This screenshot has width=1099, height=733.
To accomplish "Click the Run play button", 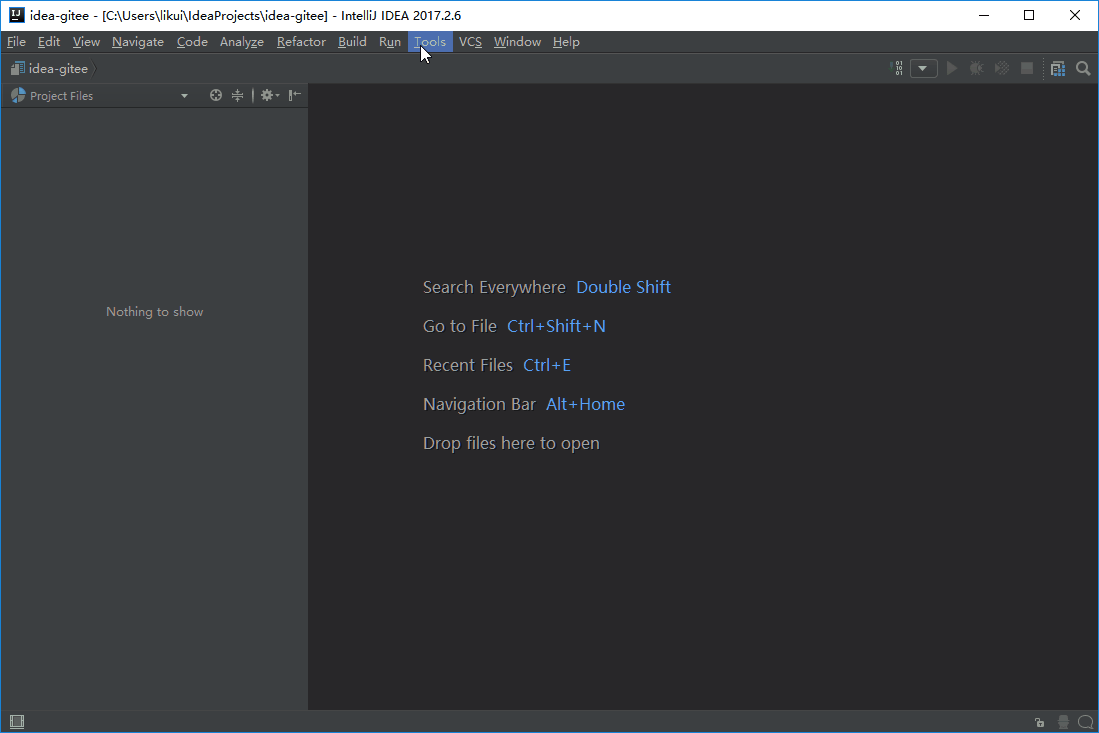I will tap(952, 68).
